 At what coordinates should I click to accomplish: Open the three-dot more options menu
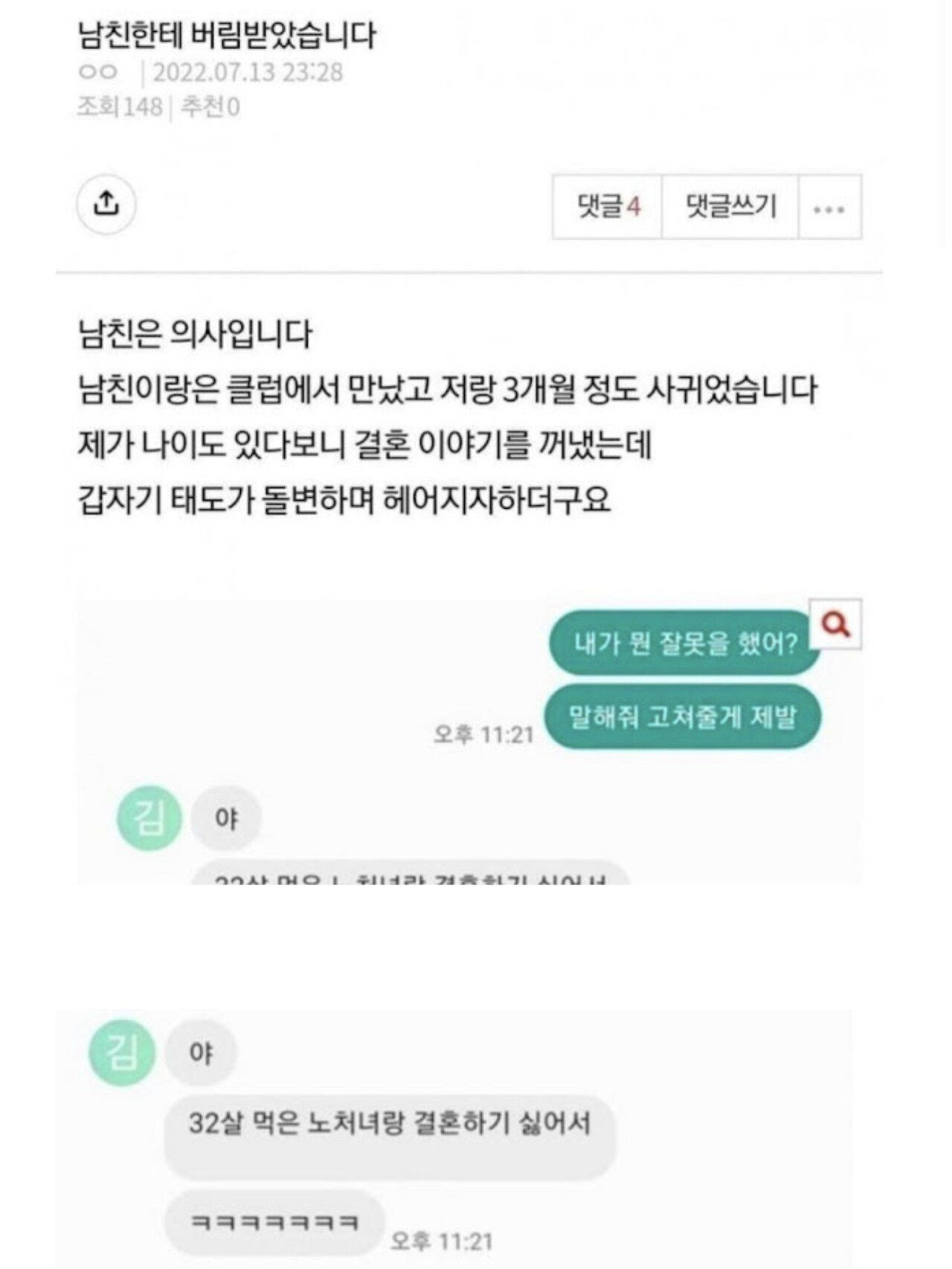(830, 207)
